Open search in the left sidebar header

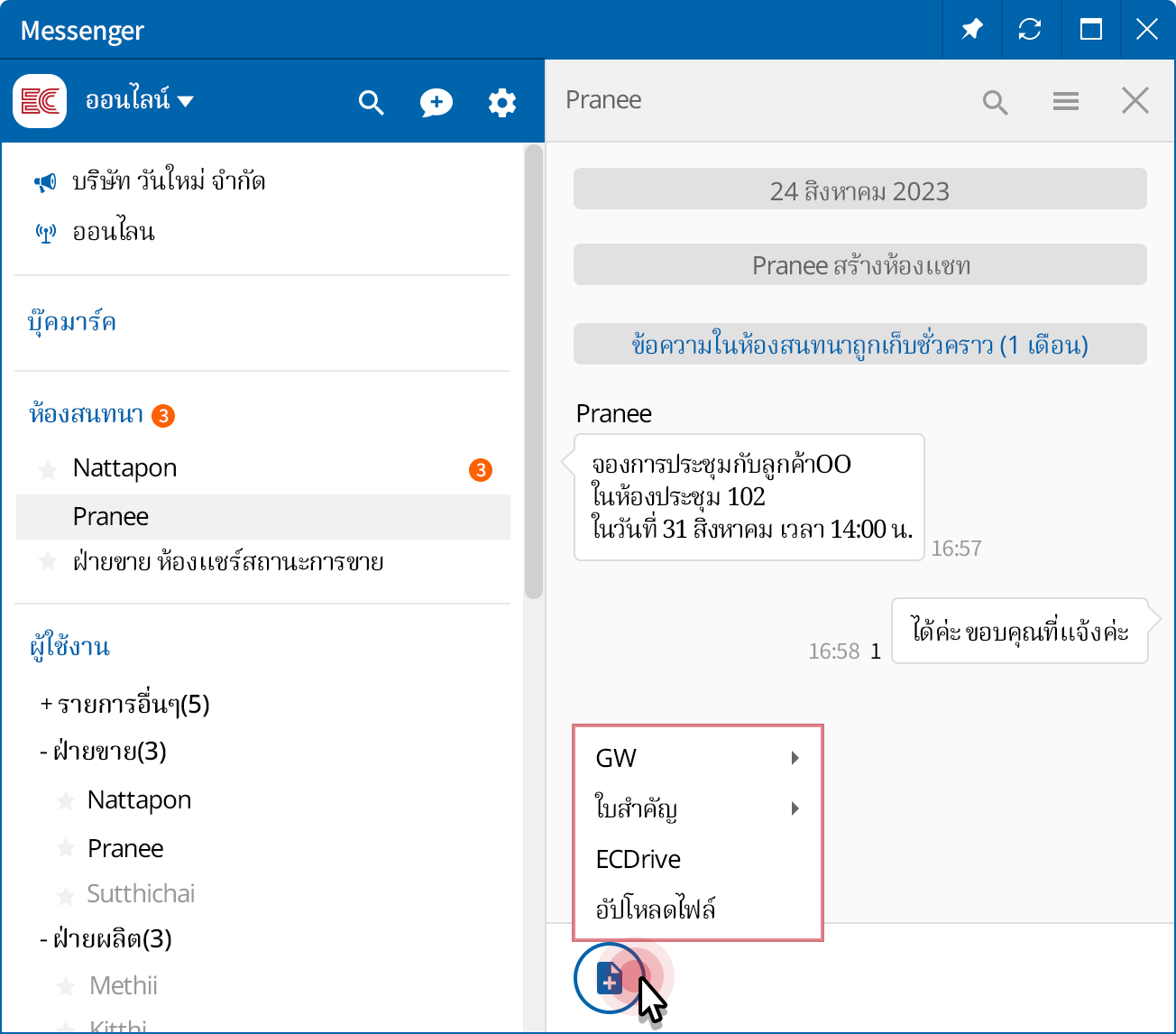371,102
